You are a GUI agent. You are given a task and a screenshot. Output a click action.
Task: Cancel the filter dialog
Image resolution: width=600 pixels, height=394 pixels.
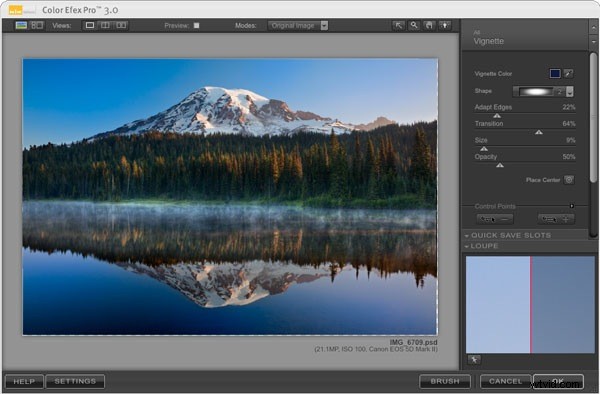coord(505,381)
